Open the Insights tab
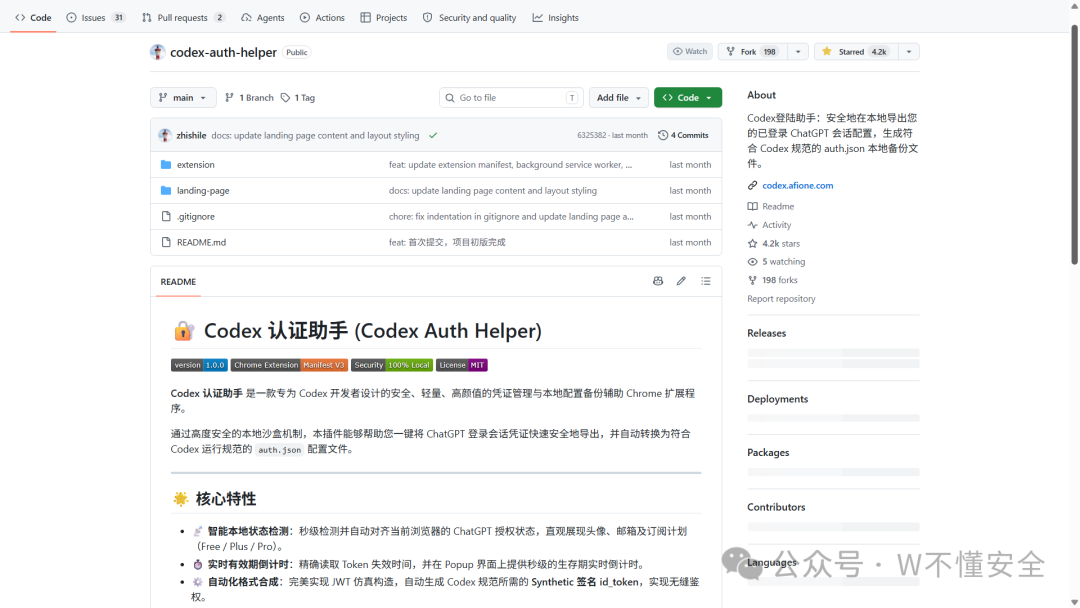The height and width of the screenshot is (608, 1080). point(555,17)
